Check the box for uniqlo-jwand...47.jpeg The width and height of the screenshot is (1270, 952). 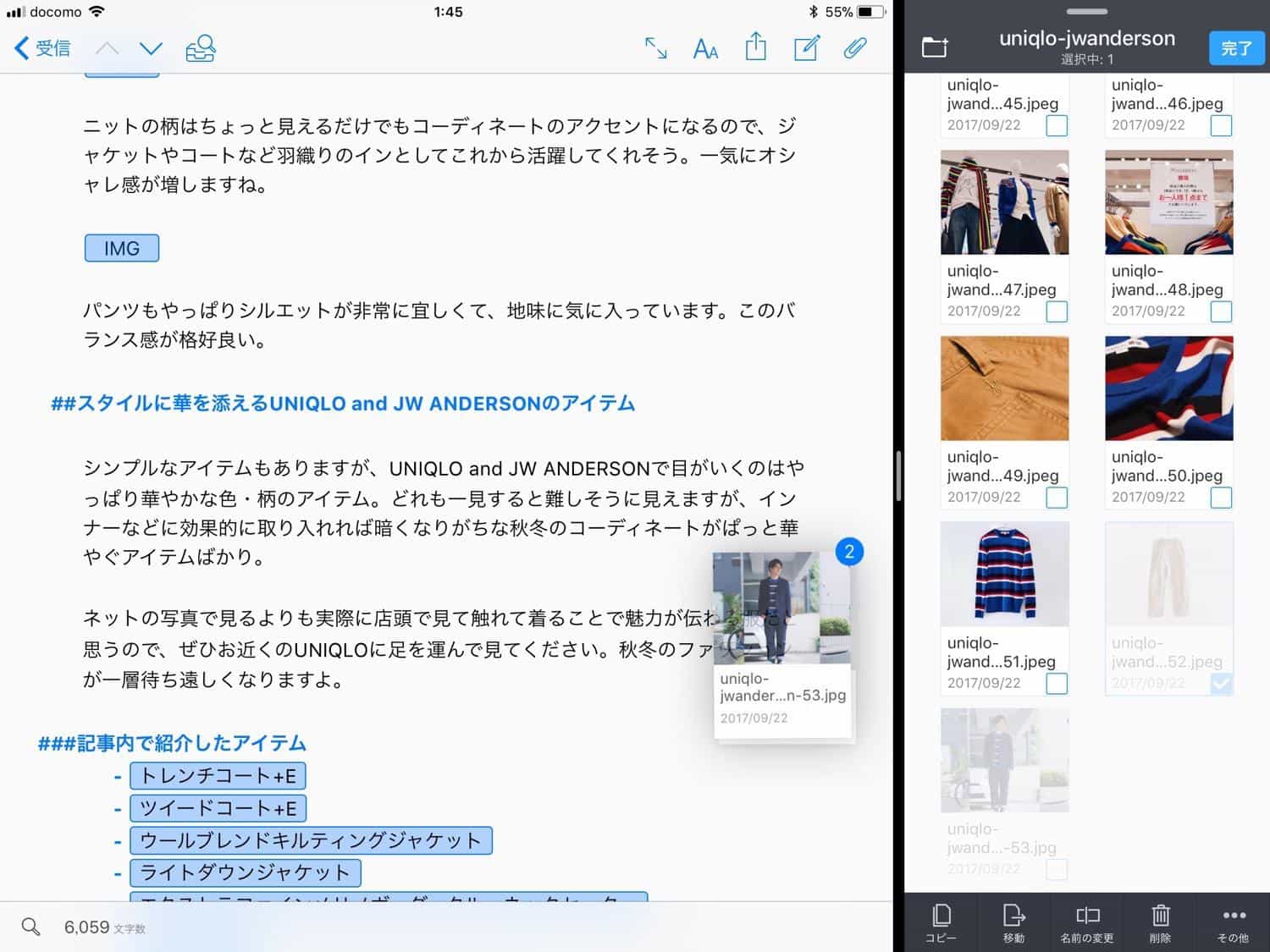click(x=1056, y=311)
